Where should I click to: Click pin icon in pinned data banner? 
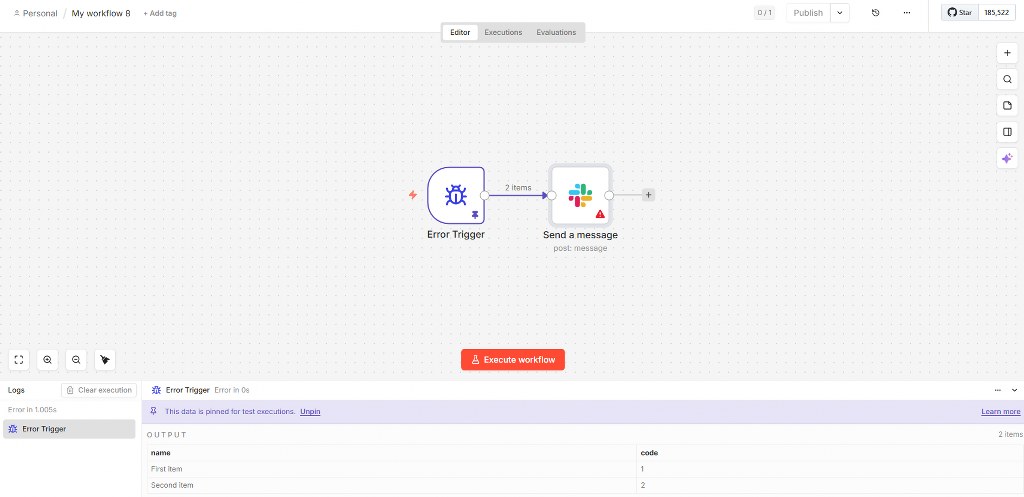pyautogui.click(x=154, y=411)
